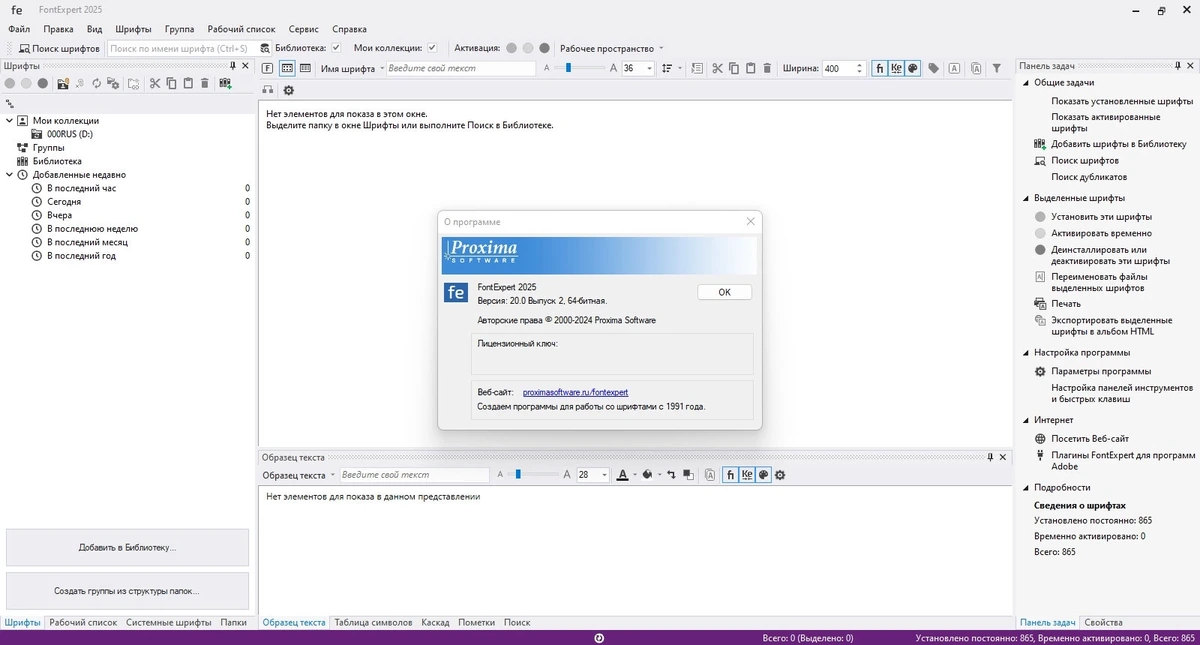Viewport: 1200px width, 645px height.
Task: Click the Поиск шрифтов binoculars task icon
Action: tap(1040, 160)
